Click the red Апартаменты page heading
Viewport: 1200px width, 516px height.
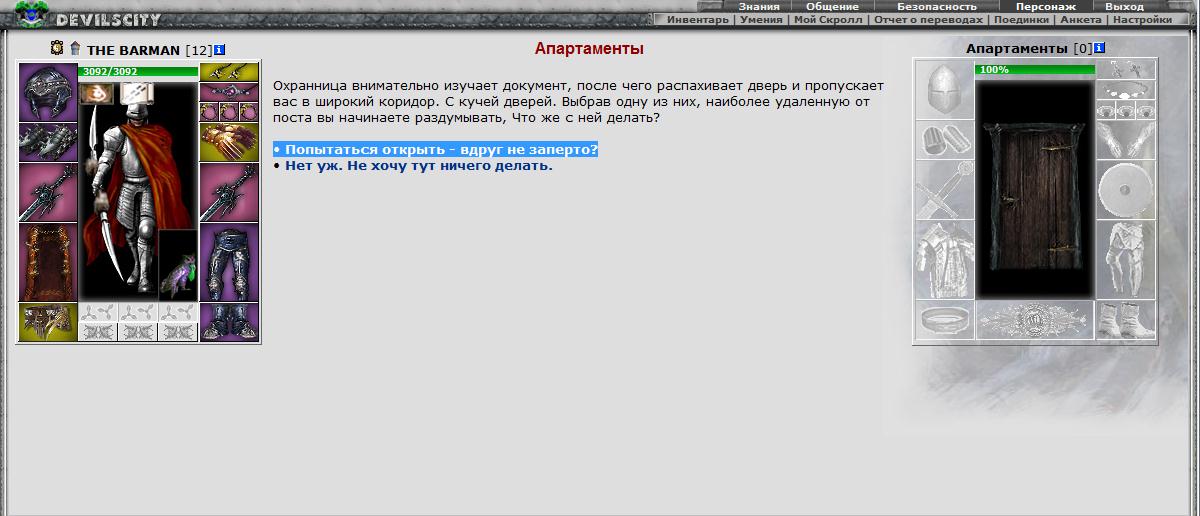[x=589, y=48]
